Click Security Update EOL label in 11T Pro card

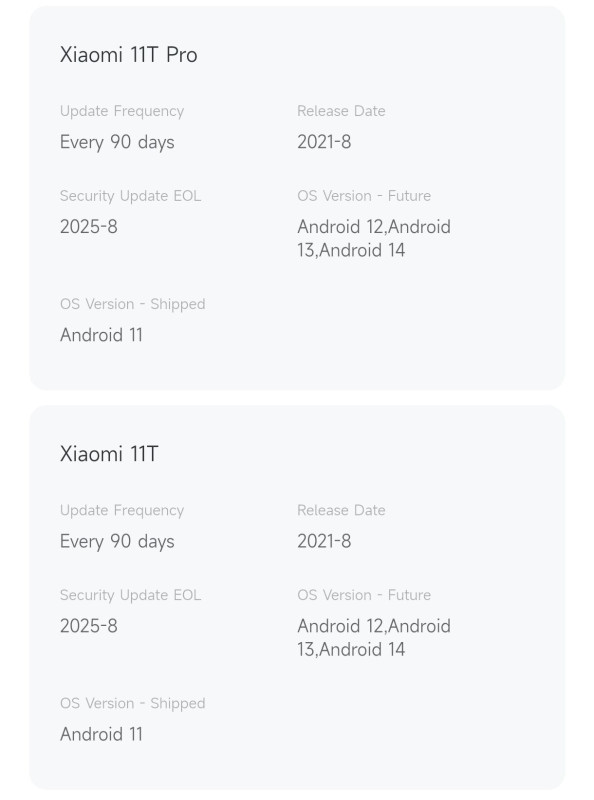pyautogui.click(x=130, y=196)
